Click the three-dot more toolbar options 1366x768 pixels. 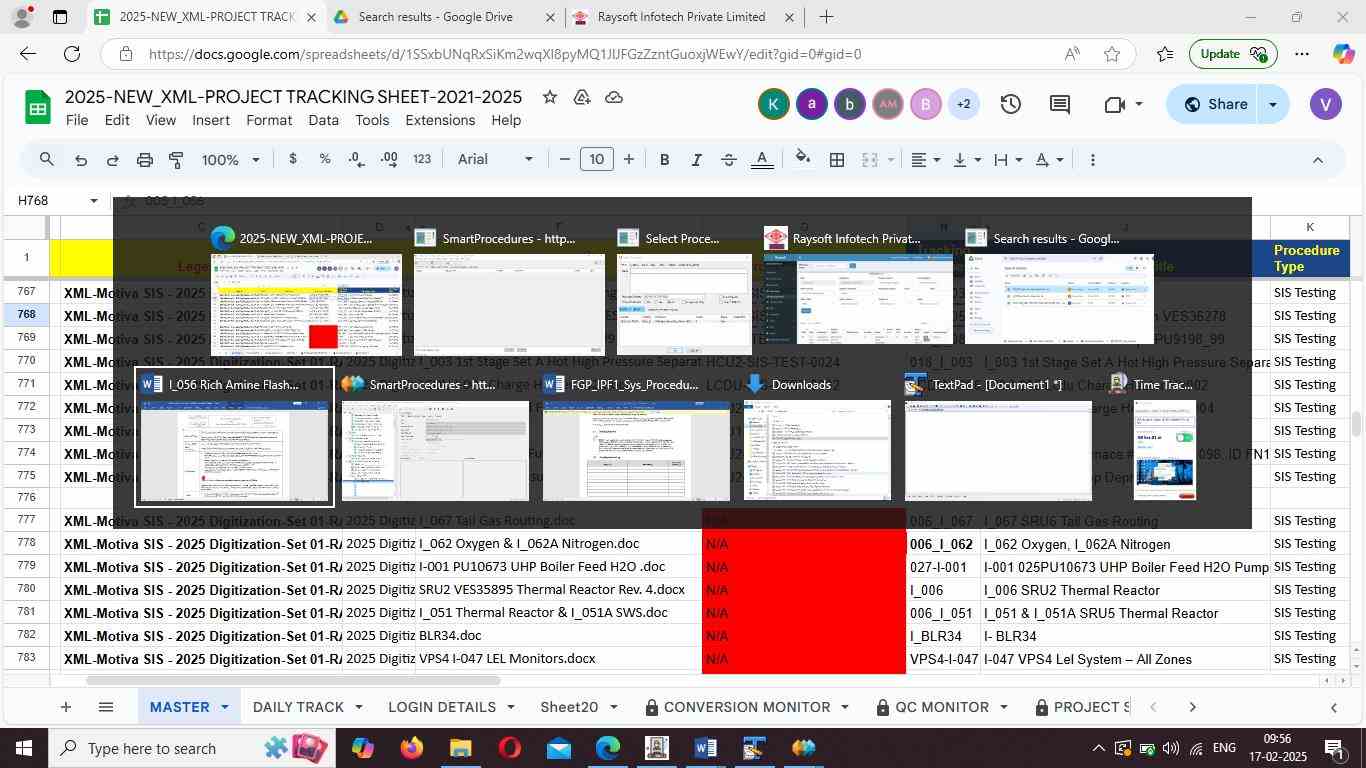pyautogui.click(x=1092, y=160)
